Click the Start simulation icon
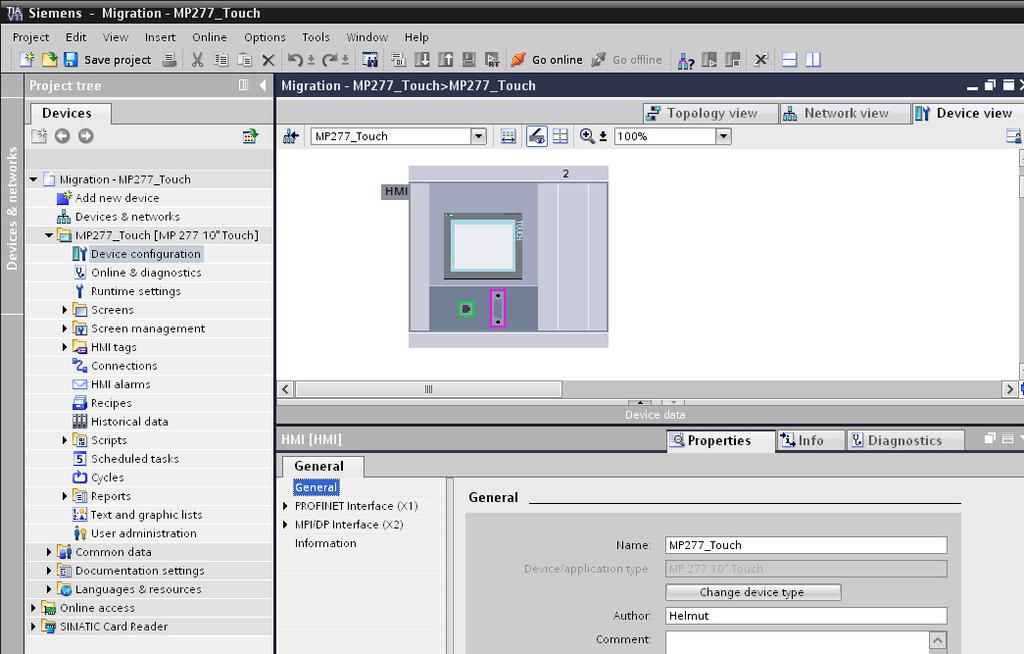Image resolution: width=1024 pixels, height=654 pixels. [x=469, y=59]
